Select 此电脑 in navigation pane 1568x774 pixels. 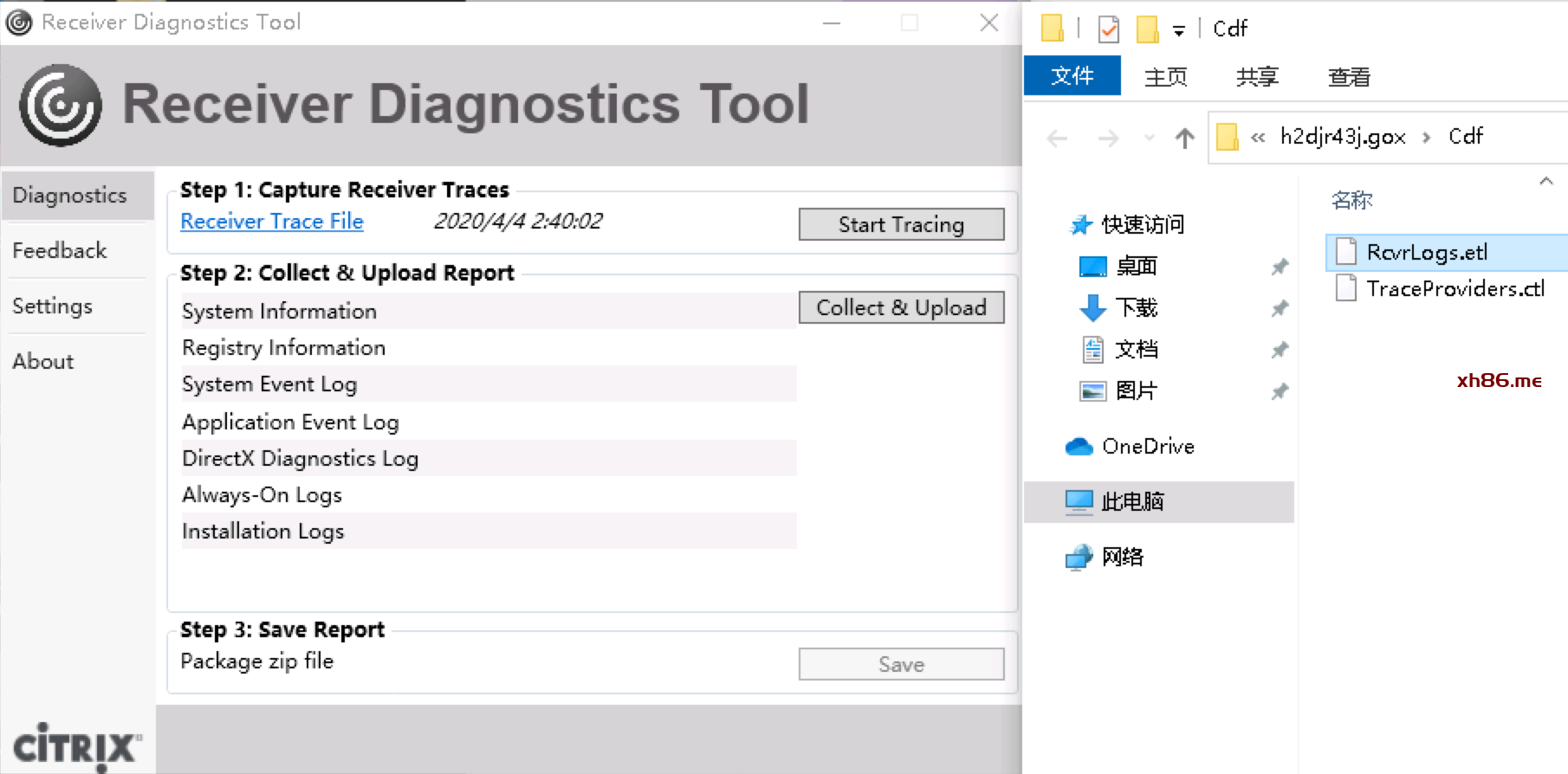pyautogui.click(x=1159, y=501)
